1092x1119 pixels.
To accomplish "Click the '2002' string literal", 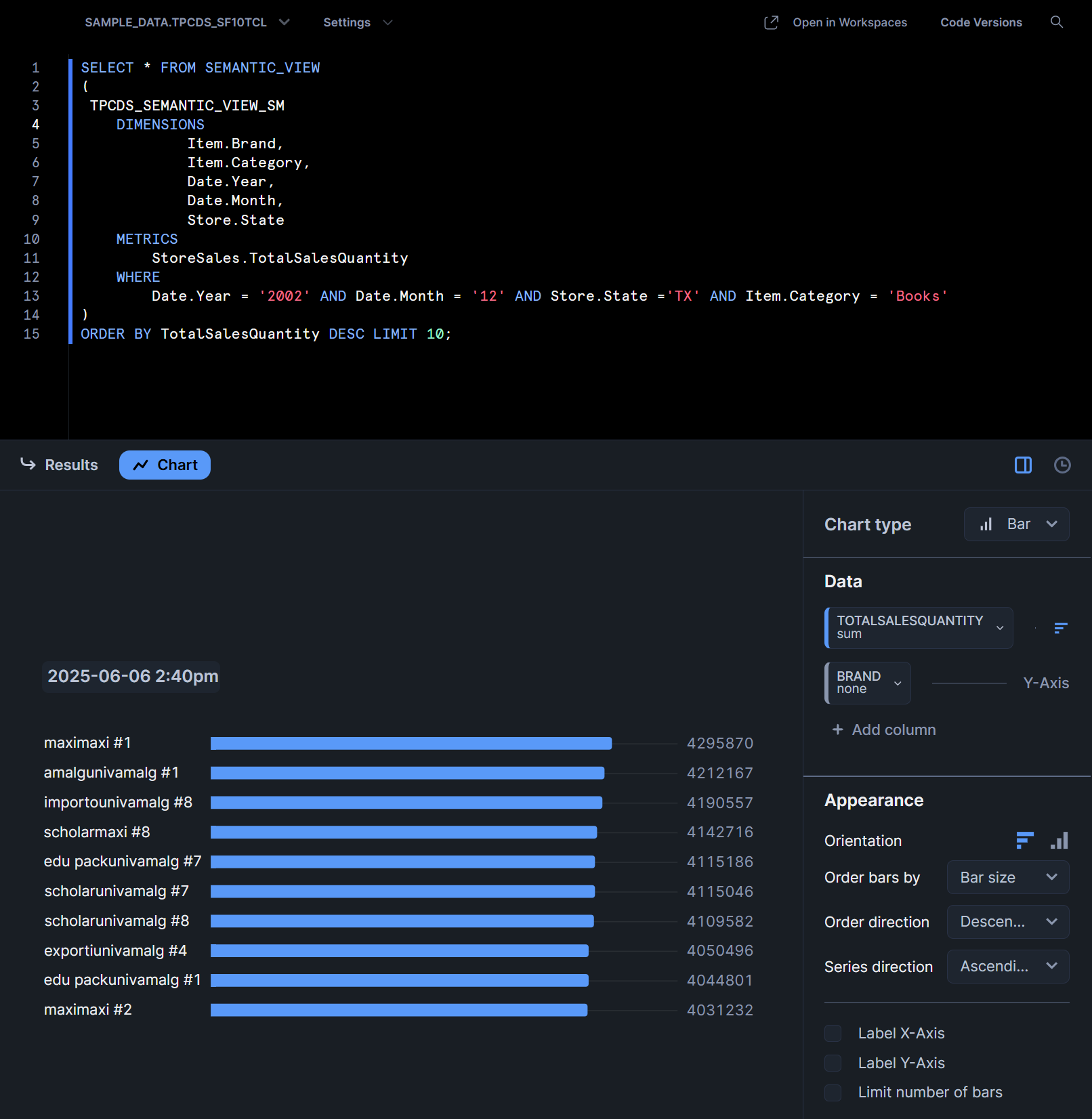I will 285,296.
